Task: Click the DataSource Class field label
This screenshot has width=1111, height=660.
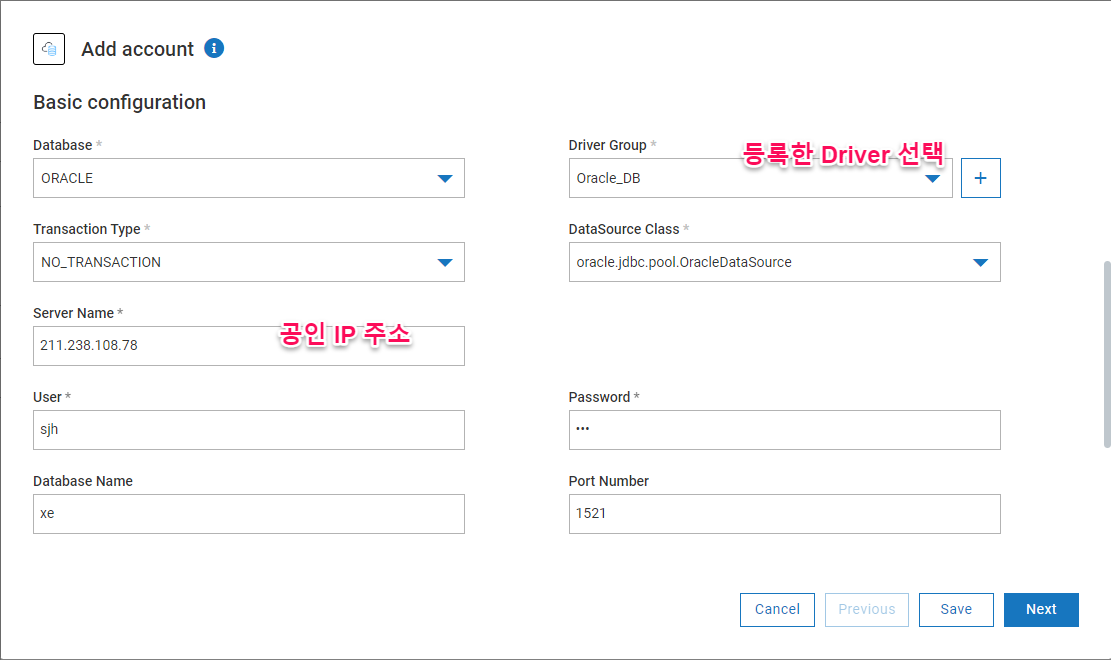Action: (x=623, y=229)
